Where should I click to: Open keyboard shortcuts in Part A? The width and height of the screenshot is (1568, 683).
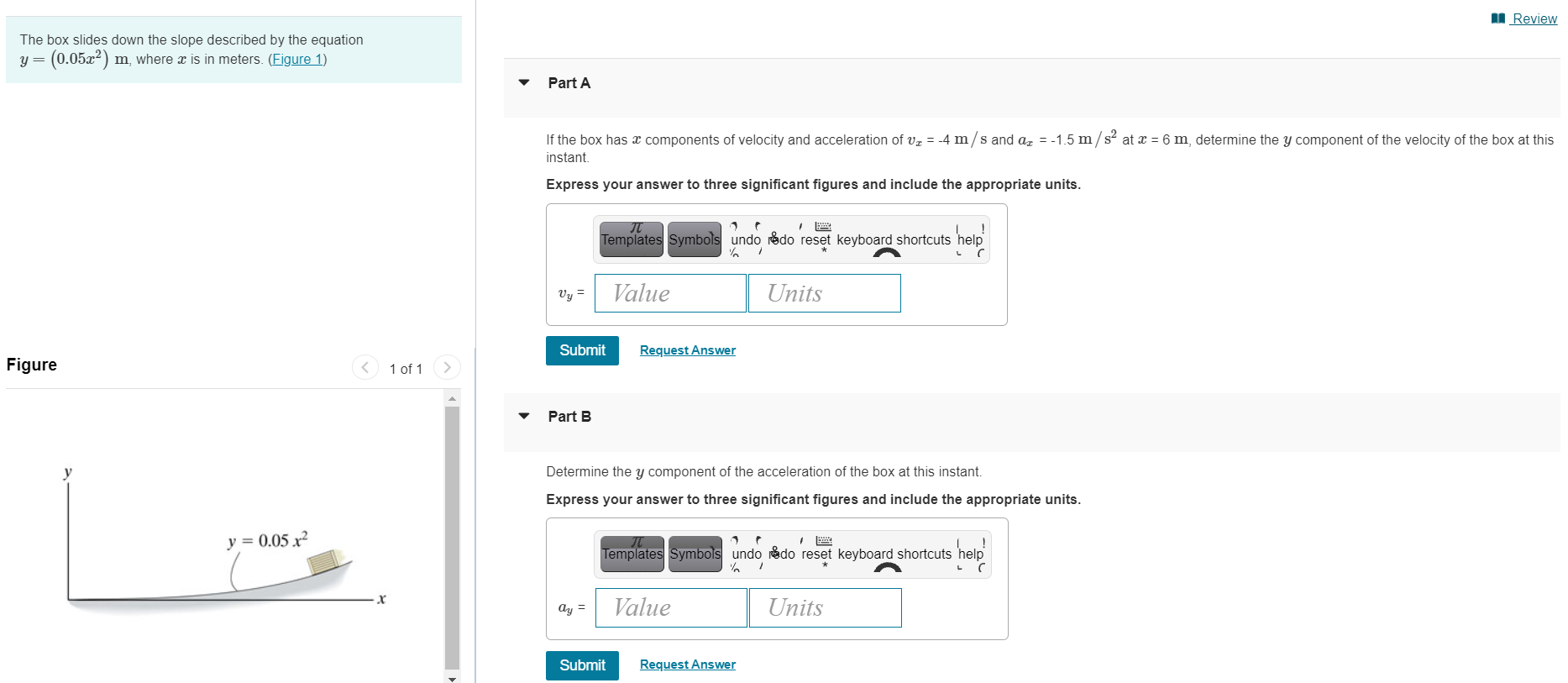894,239
